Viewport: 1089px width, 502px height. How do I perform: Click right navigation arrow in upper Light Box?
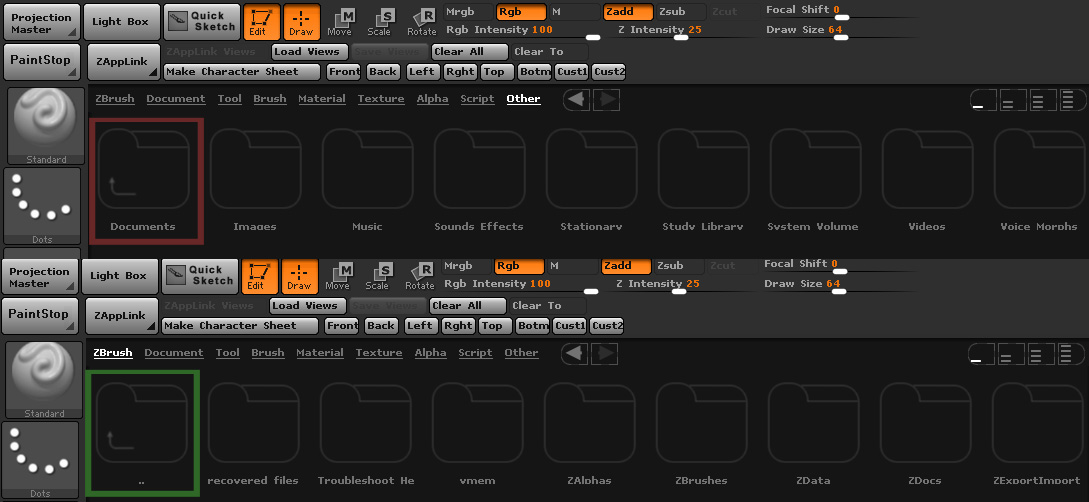coord(606,100)
